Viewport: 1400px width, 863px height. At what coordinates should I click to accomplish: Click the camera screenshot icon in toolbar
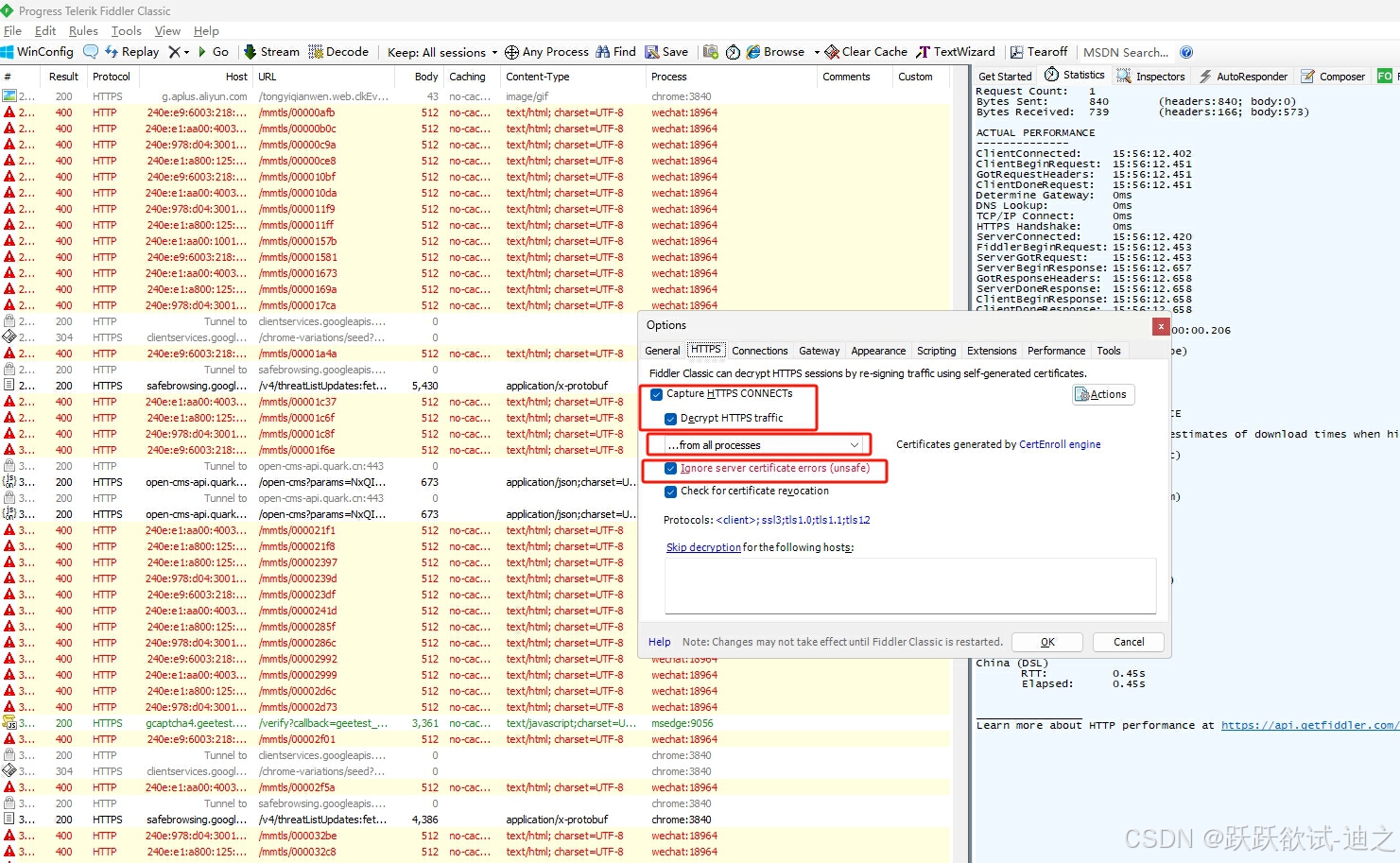point(711,52)
